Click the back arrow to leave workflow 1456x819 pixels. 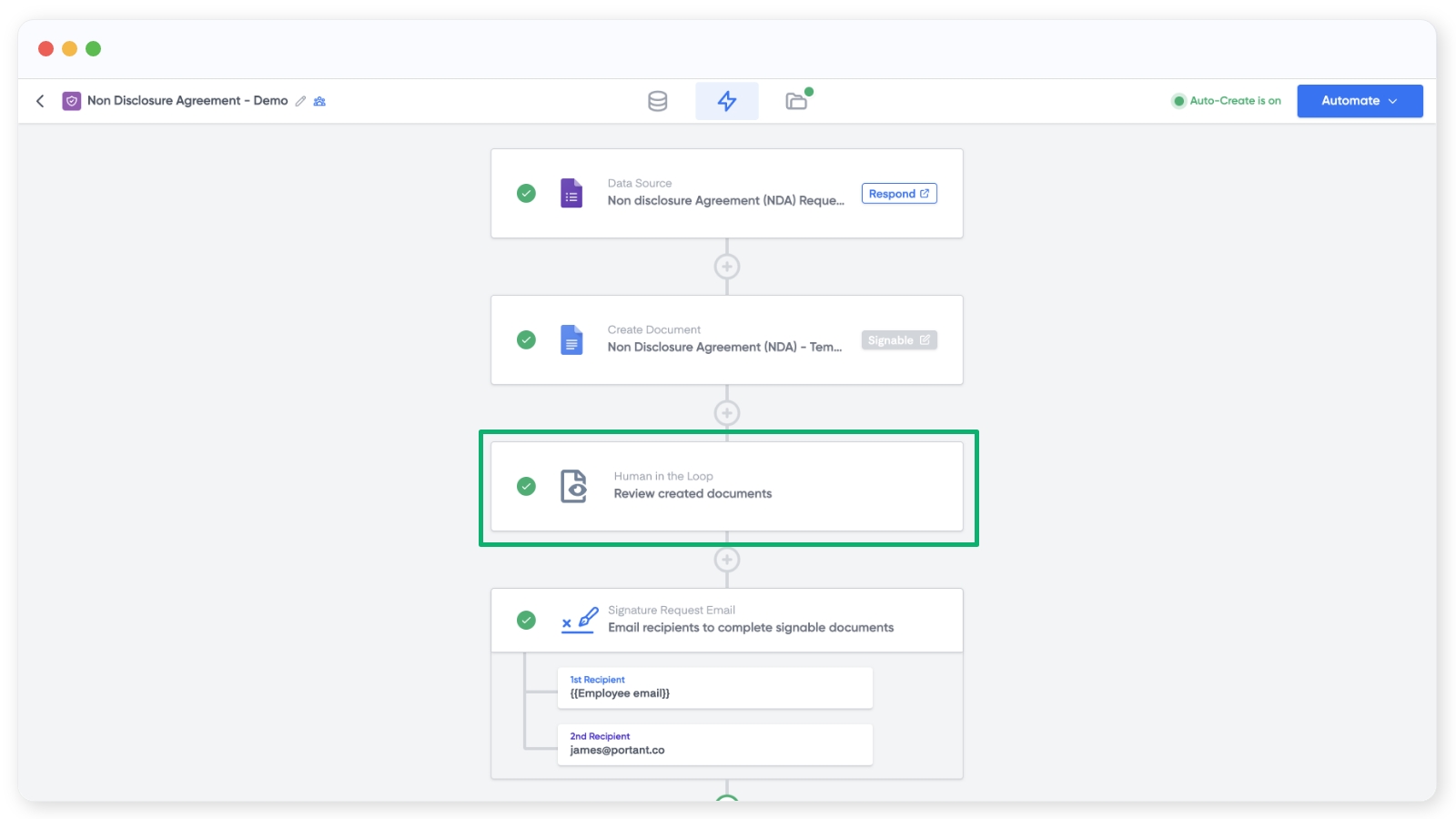coord(40,101)
